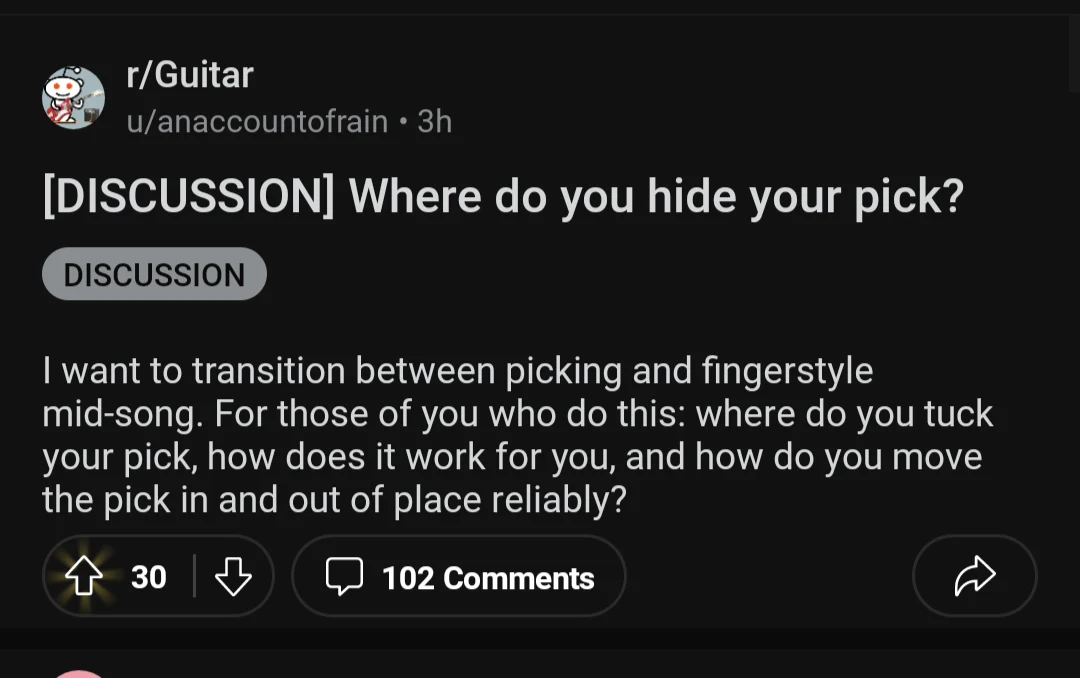Open the r/Guitar subreddit
Viewport: 1080px width, 678px height.
(190, 74)
